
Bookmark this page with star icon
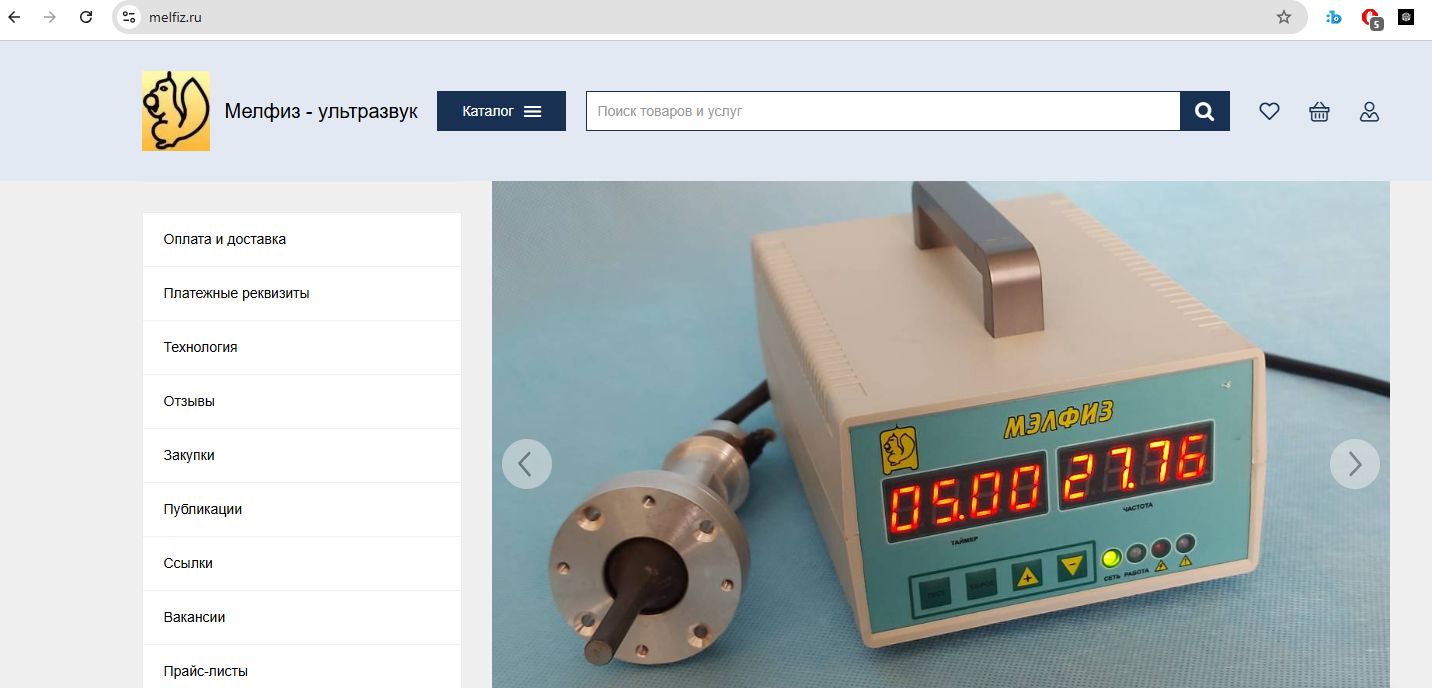(1284, 17)
